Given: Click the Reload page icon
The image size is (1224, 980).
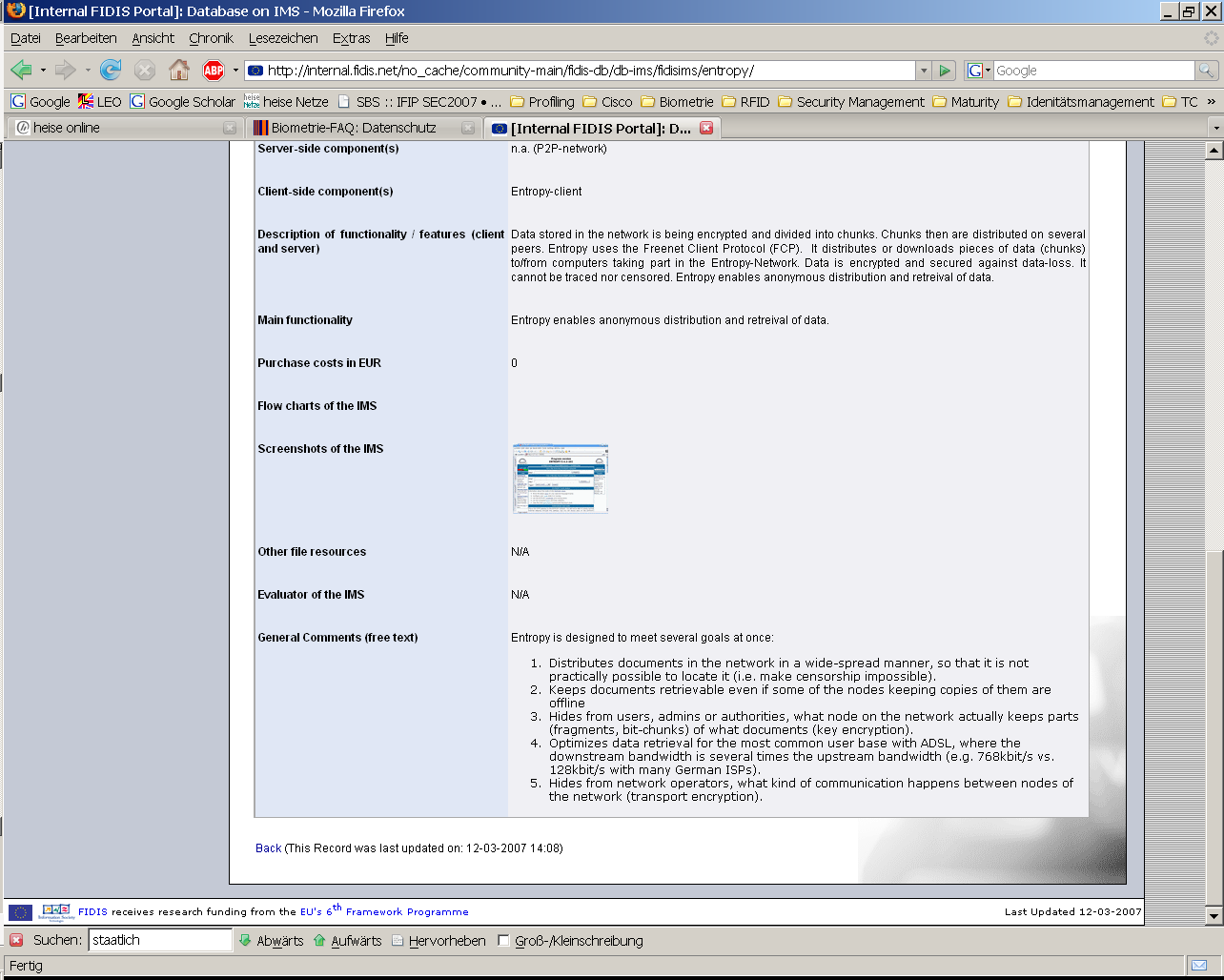Looking at the screenshot, I should tap(111, 70).
